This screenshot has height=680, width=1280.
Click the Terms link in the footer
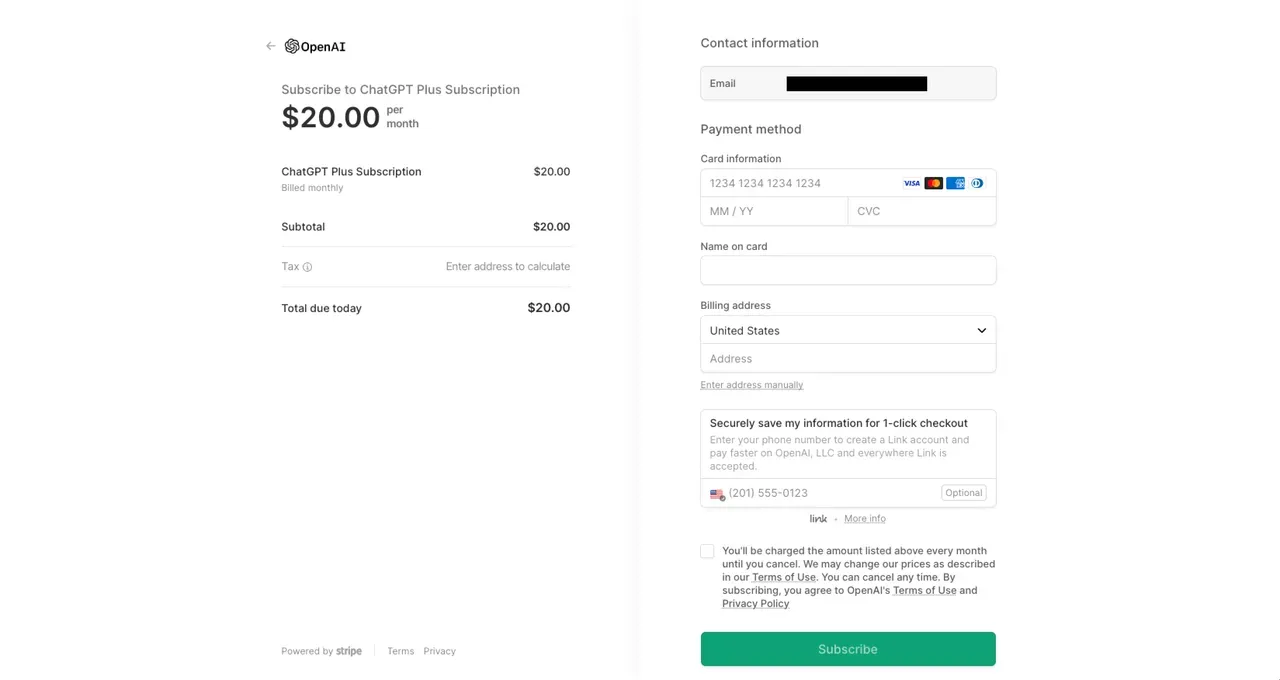point(400,651)
